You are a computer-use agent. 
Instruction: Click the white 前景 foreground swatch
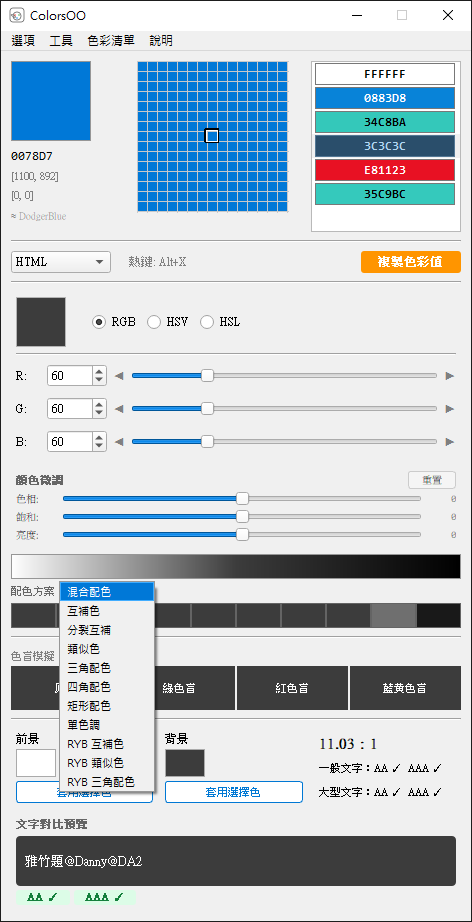pos(36,763)
